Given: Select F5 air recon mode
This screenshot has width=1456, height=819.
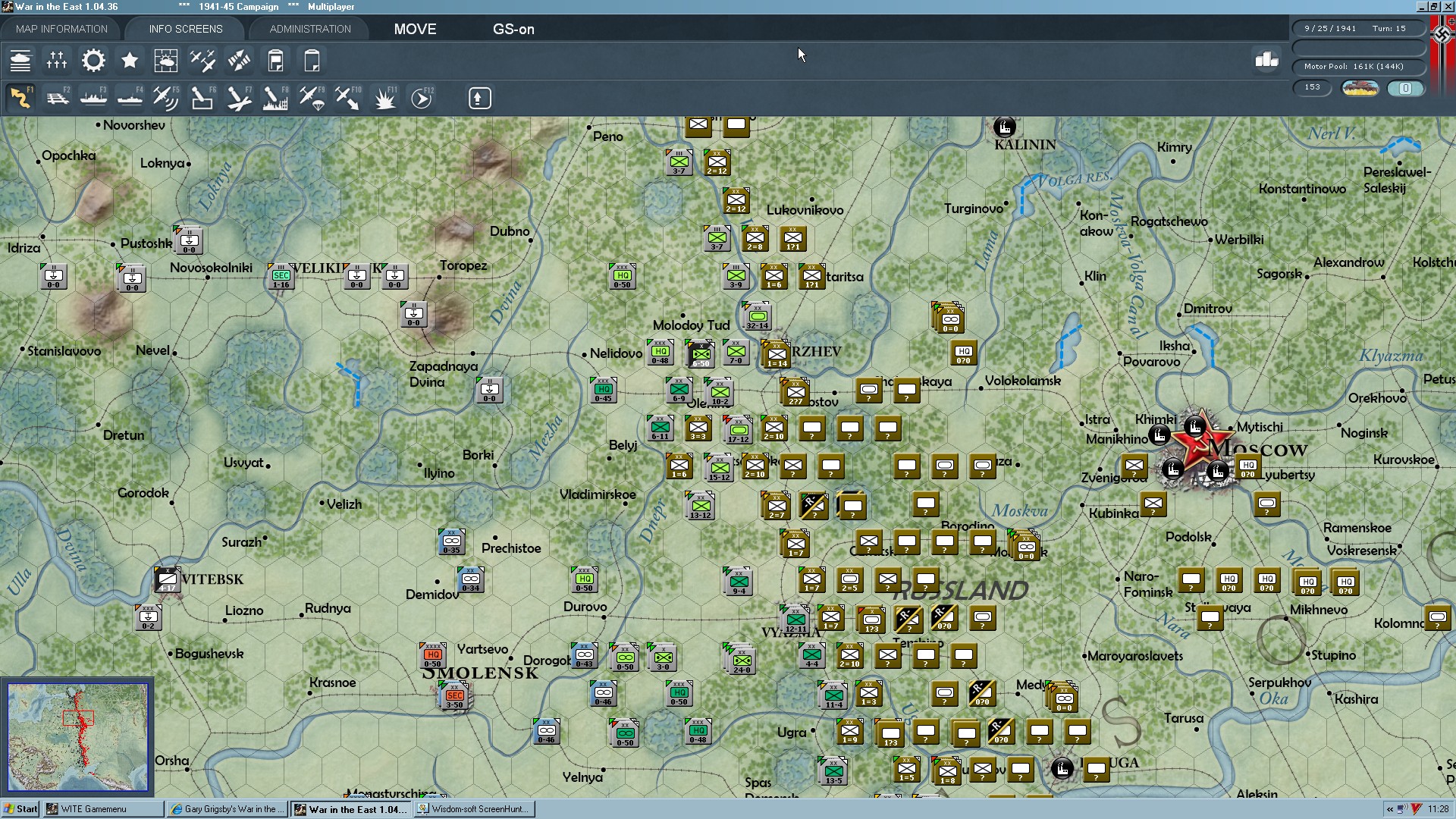Looking at the screenshot, I should 166,98.
